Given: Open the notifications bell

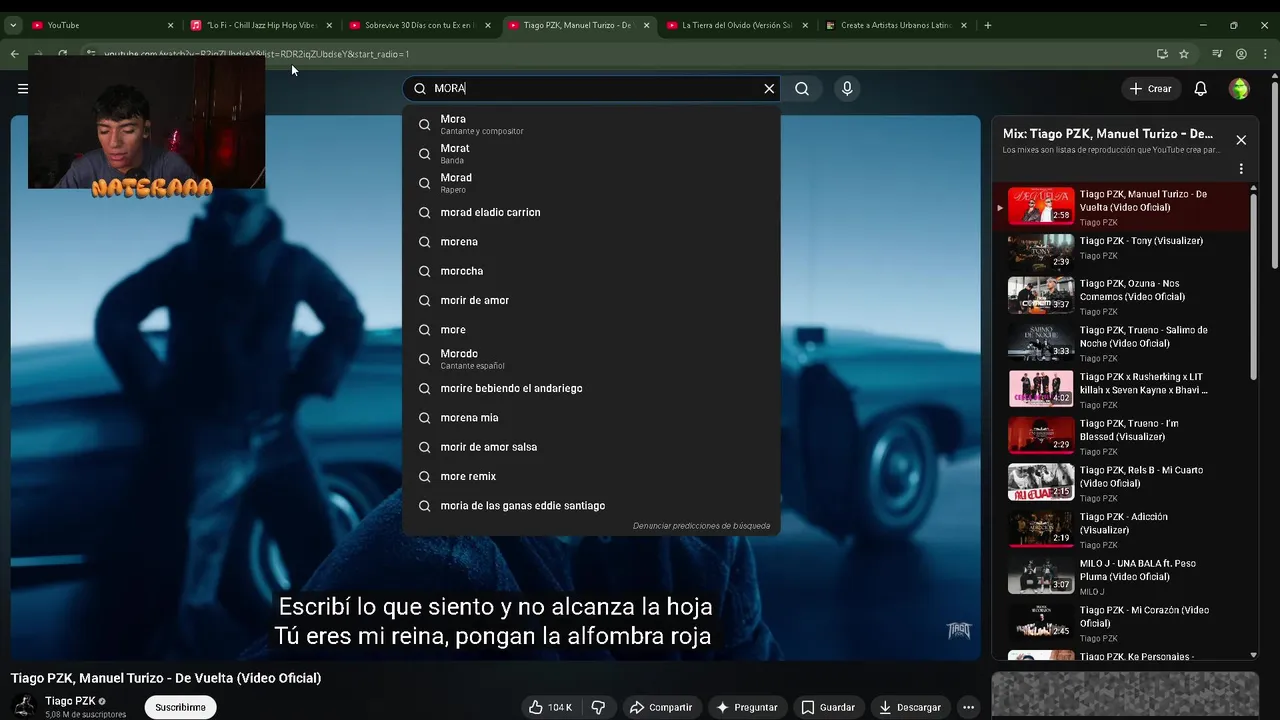Looking at the screenshot, I should pyautogui.click(x=1200, y=88).
